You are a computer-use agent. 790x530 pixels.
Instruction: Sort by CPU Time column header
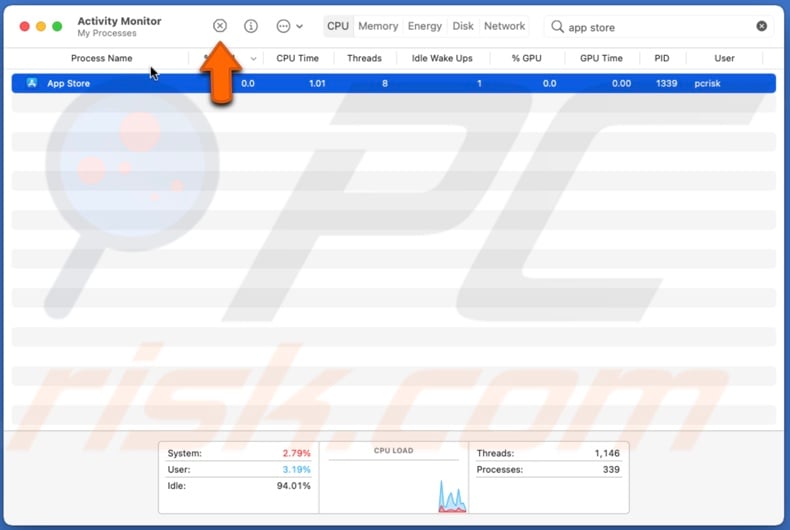pos(297,58)
